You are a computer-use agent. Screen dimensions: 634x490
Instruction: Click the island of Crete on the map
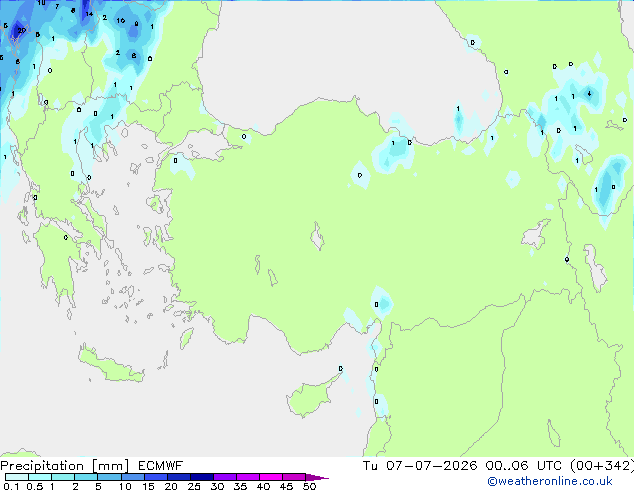click(x=111, y=366)
